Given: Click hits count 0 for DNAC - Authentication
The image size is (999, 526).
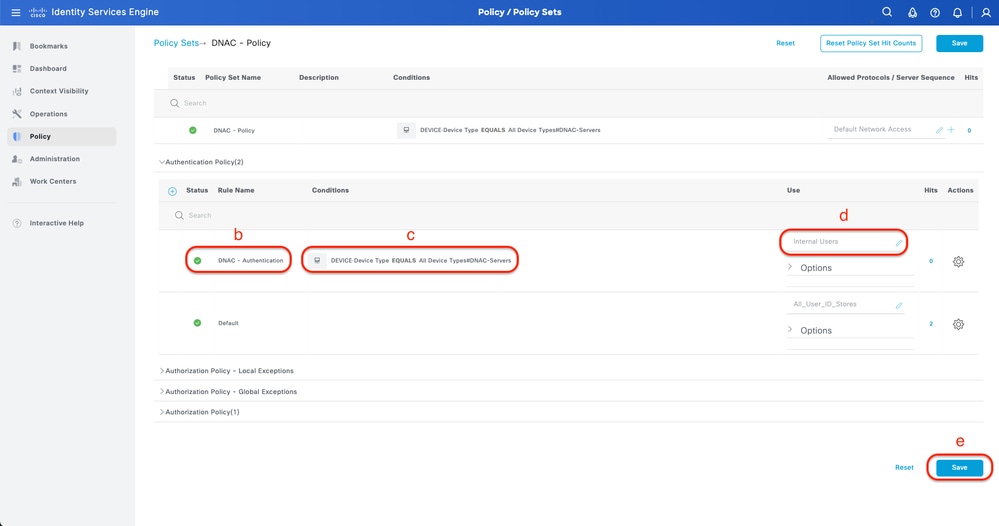Looking at the screenshot, I should [931, 261].
